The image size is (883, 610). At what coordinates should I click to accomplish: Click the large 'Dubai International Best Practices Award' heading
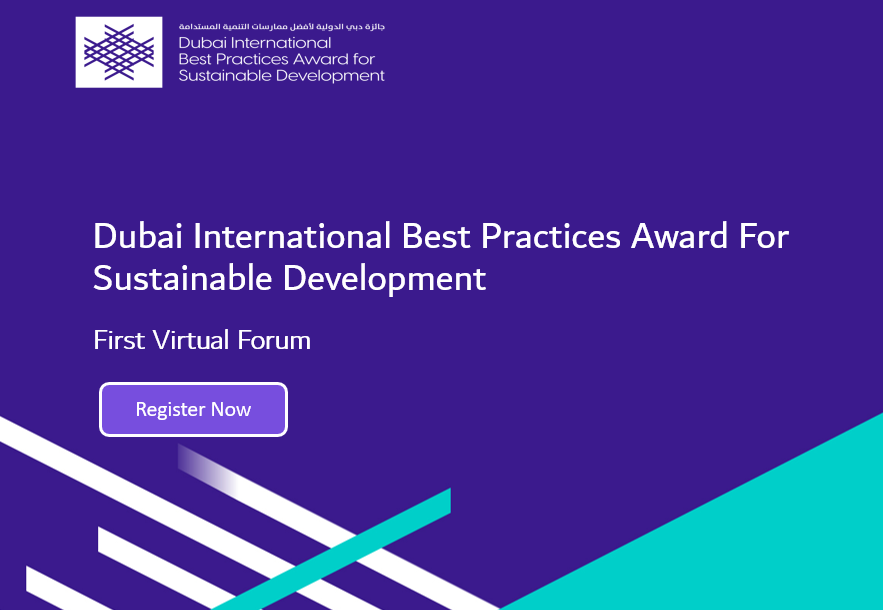click(x=440, y=257)
